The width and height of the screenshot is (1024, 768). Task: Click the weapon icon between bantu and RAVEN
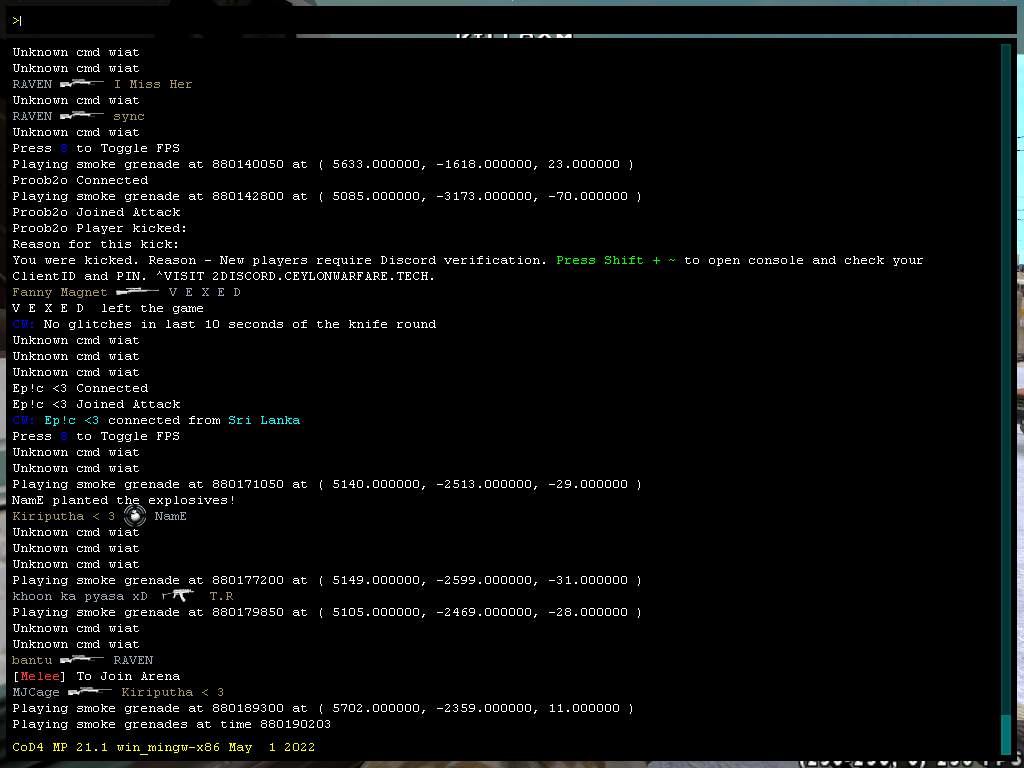82,660
